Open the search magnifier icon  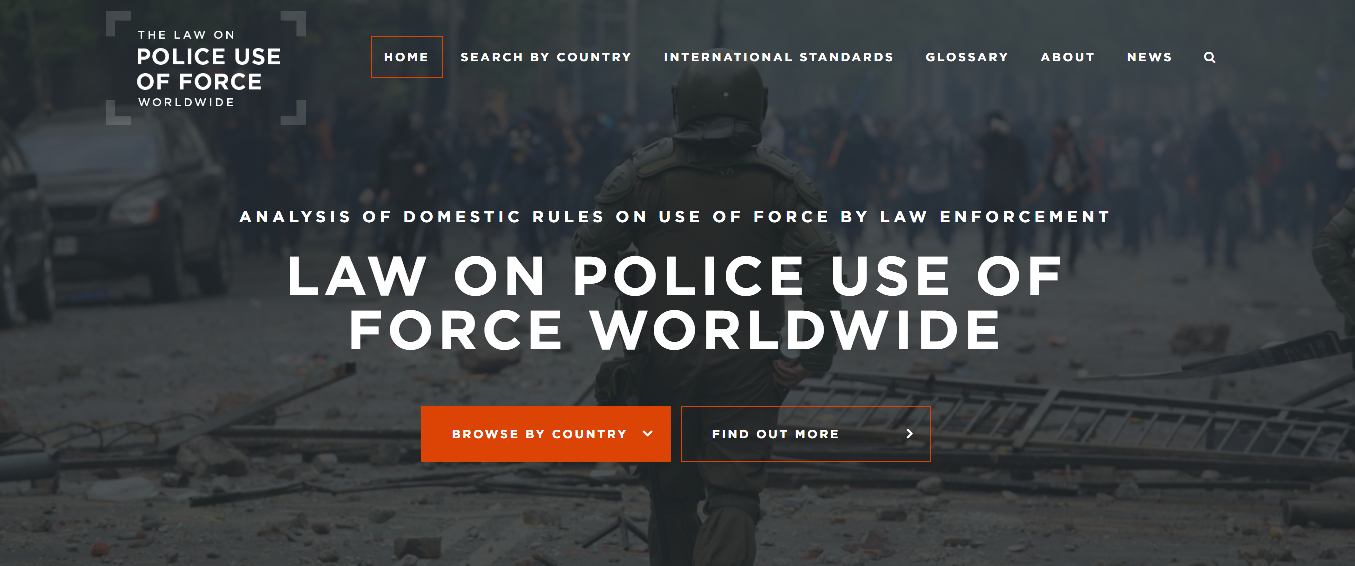(1209, 57)
